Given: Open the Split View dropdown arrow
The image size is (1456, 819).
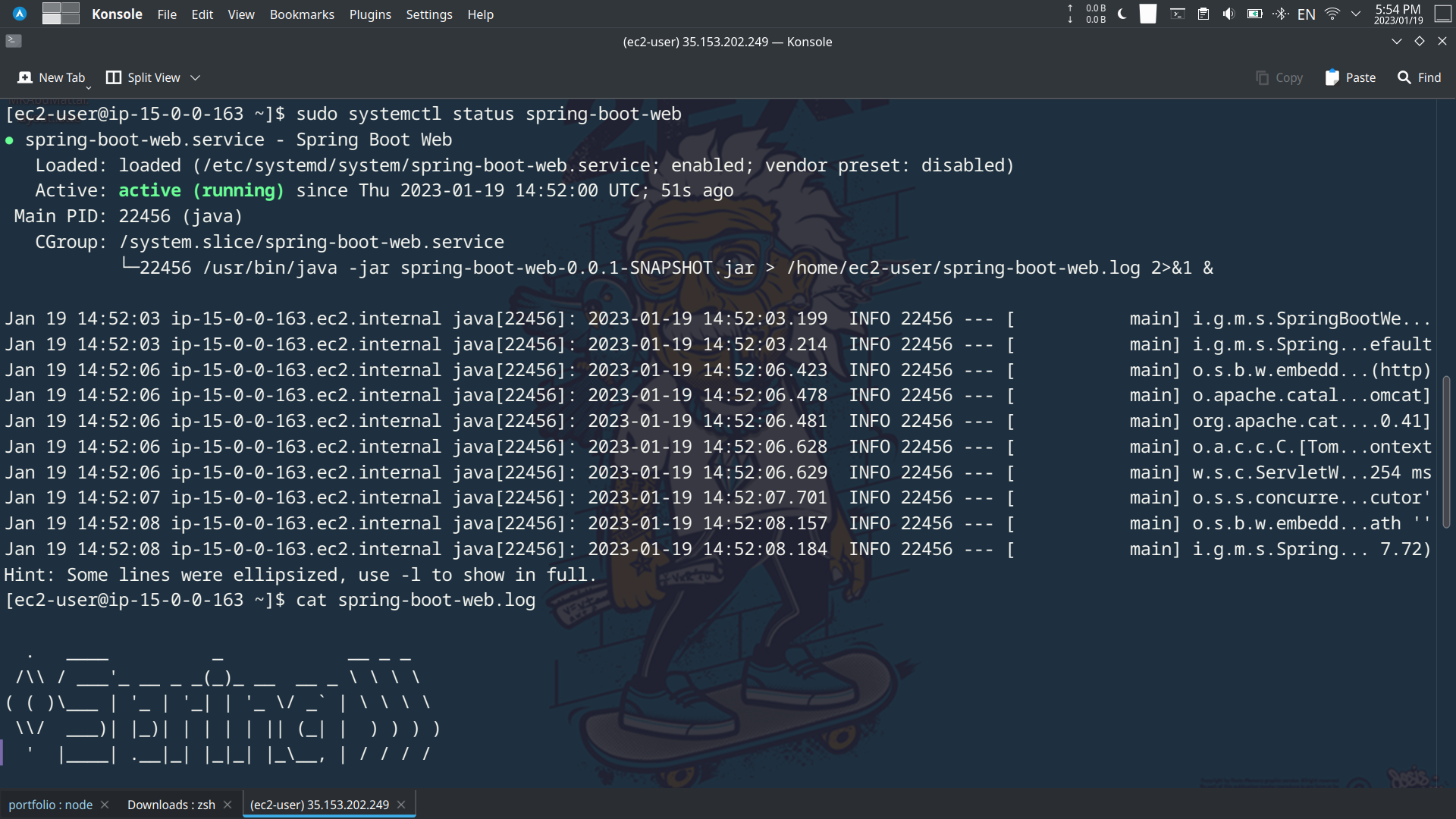Looking at the screenshot, I should coord(195,77).
